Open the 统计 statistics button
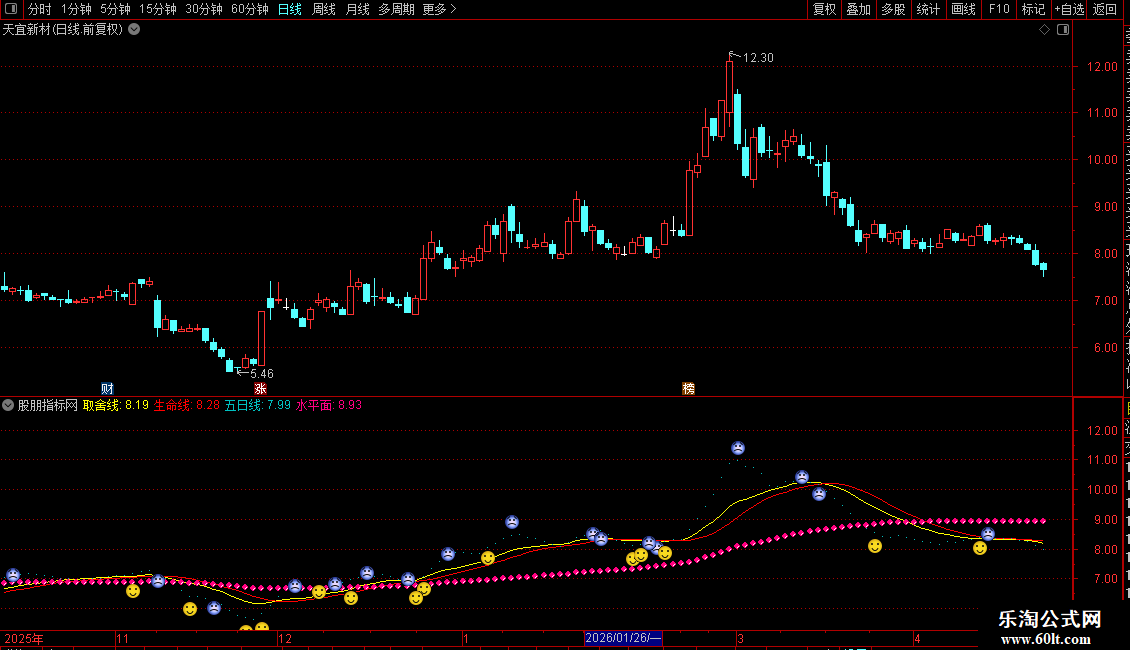Viewport: 1130px width, 650px height. click(x=927, y=9)
